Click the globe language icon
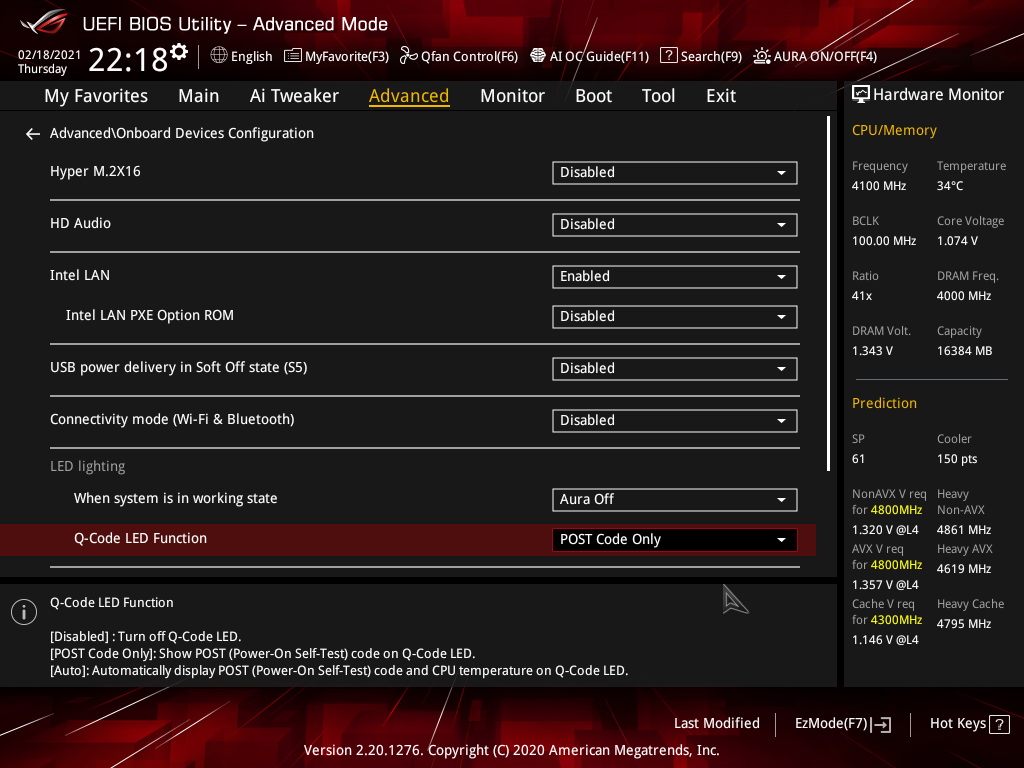 [219, 56]
